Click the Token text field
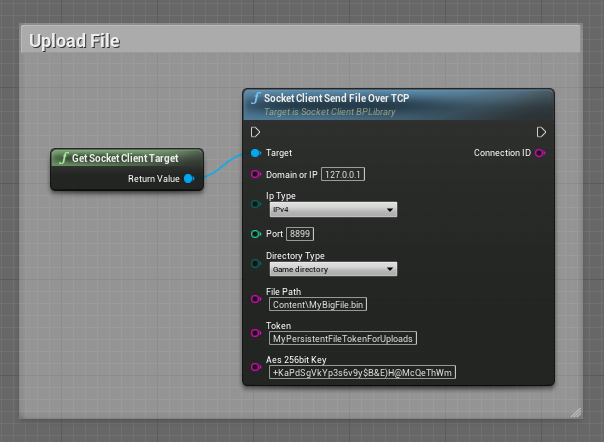 point(341,338)
